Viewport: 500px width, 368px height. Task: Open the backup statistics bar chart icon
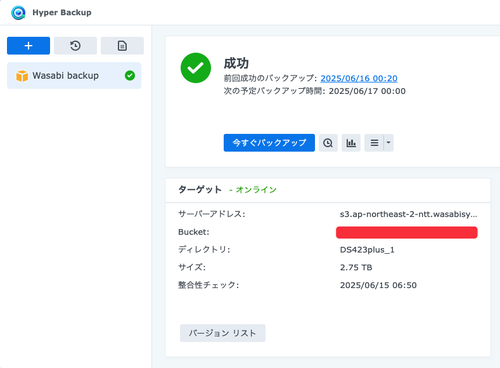[x=351, y=143]
